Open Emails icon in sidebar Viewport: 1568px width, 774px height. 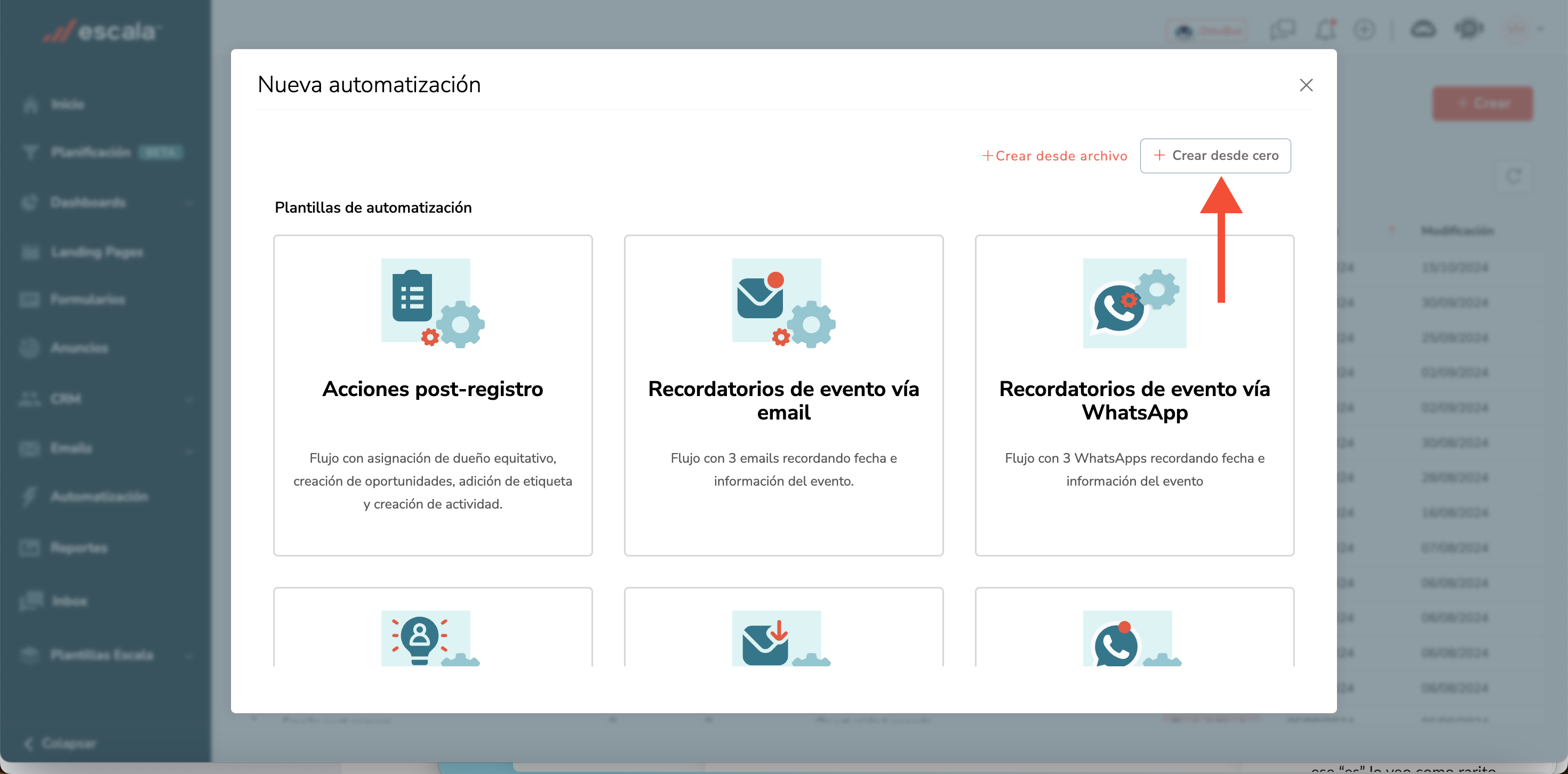pos(30,448)
